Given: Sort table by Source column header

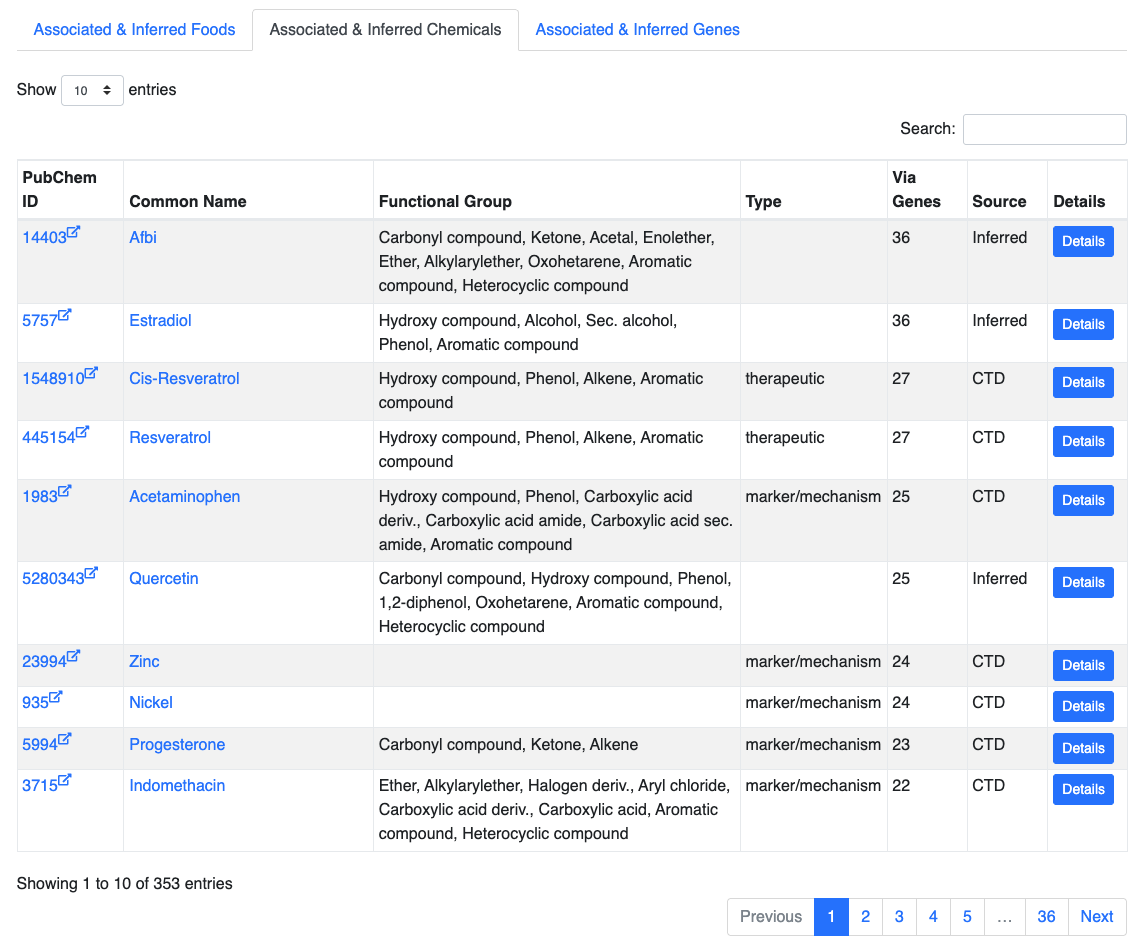Looking at the screenshot, I should coord(1007,190).
